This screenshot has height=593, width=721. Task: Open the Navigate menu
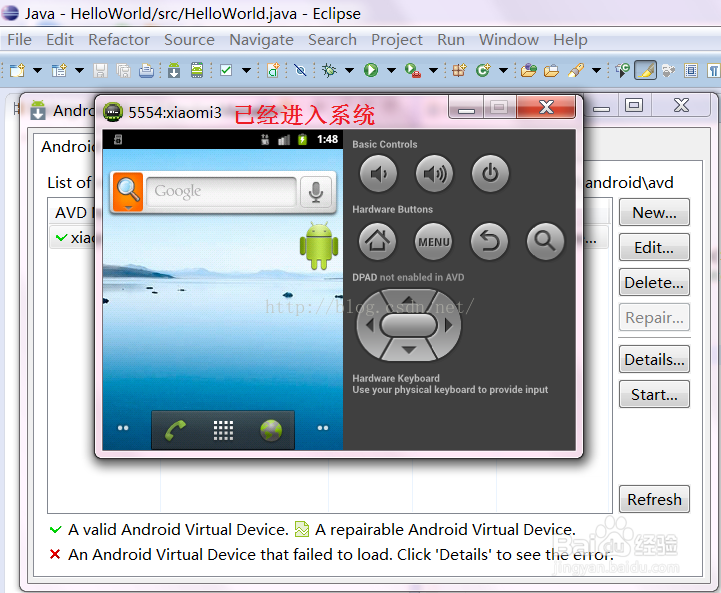[x=262, y=40]
